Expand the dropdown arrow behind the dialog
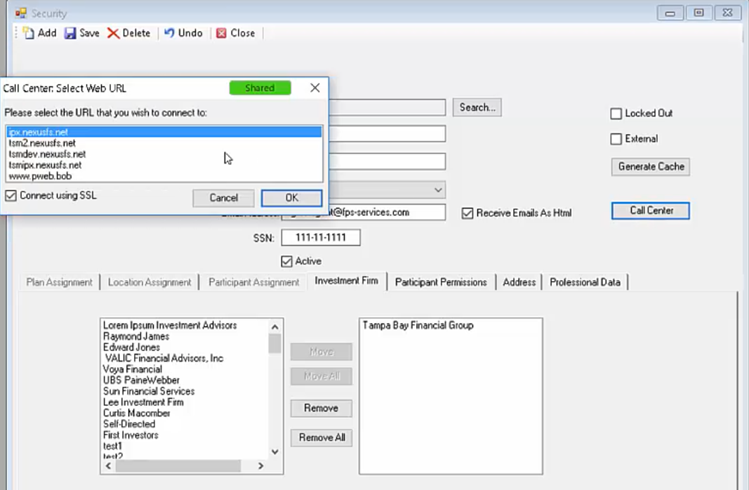This screenshot has height=490, width=749. (x=438, y=189)
